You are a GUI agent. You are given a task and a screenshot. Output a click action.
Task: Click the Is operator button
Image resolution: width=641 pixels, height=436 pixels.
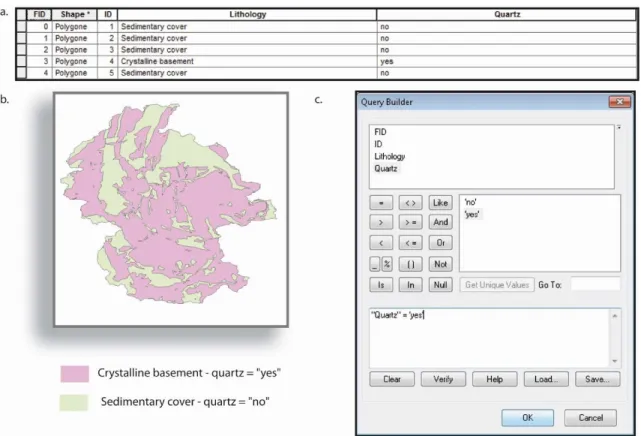(x=381, y=285)
